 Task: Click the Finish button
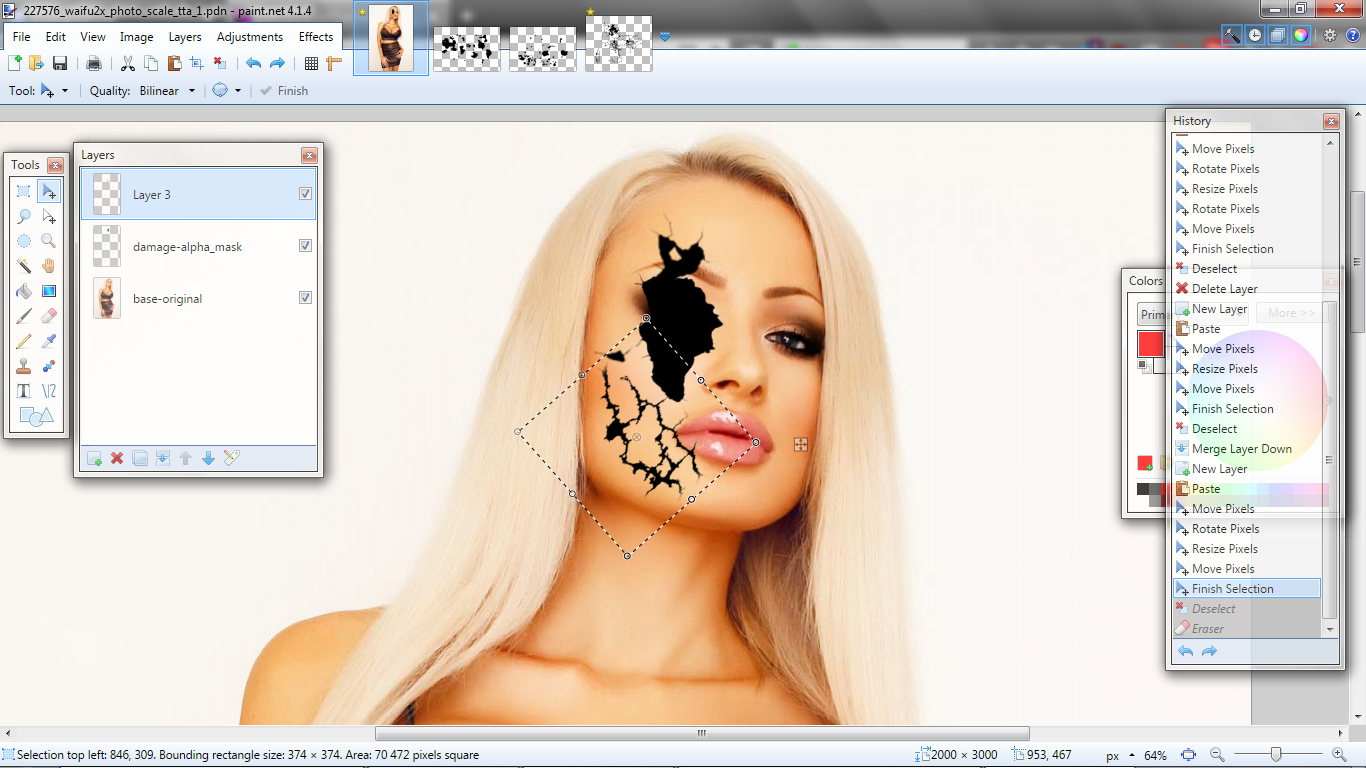click(284, 91)
